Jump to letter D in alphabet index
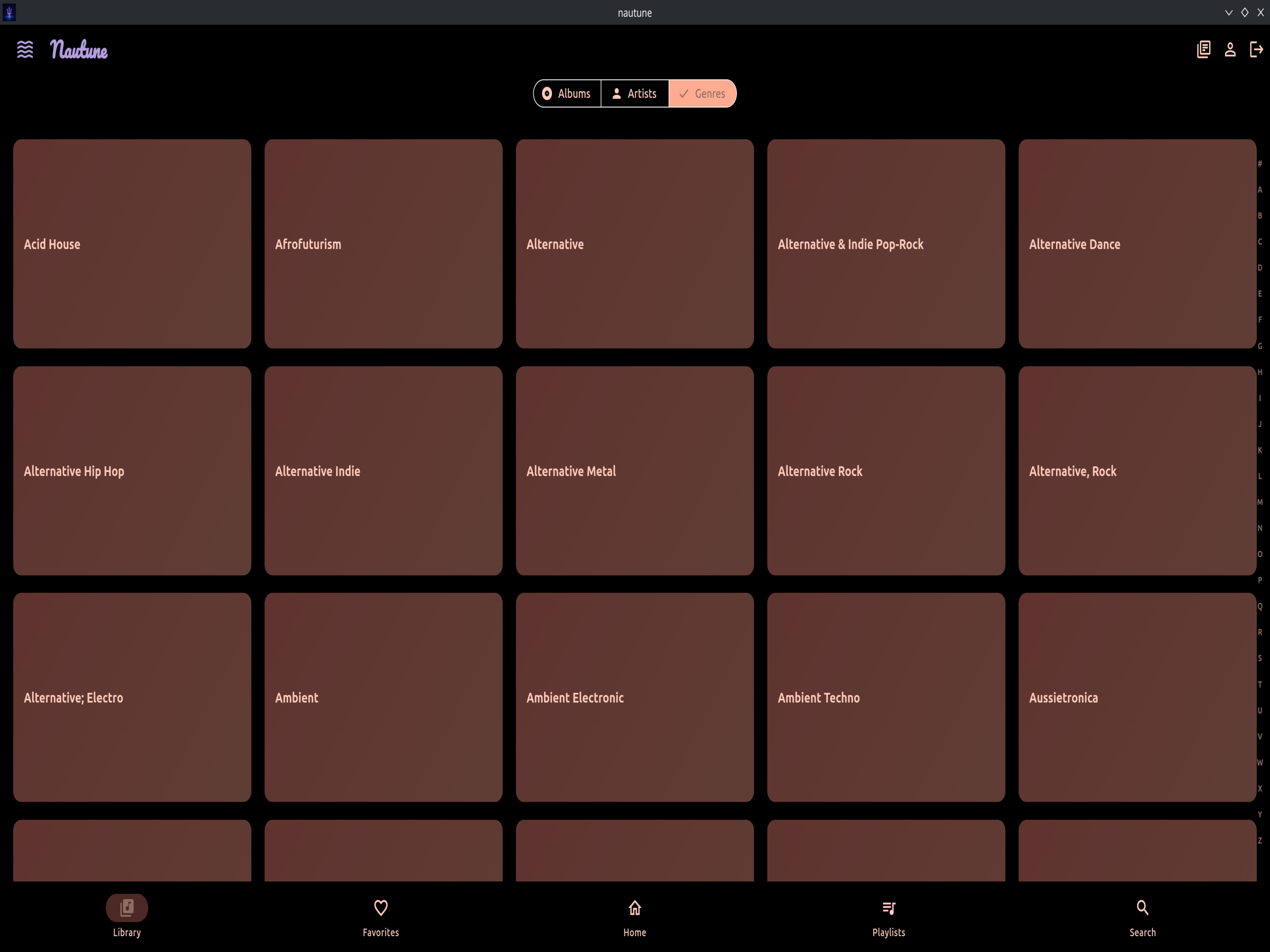 (1260, 268)
